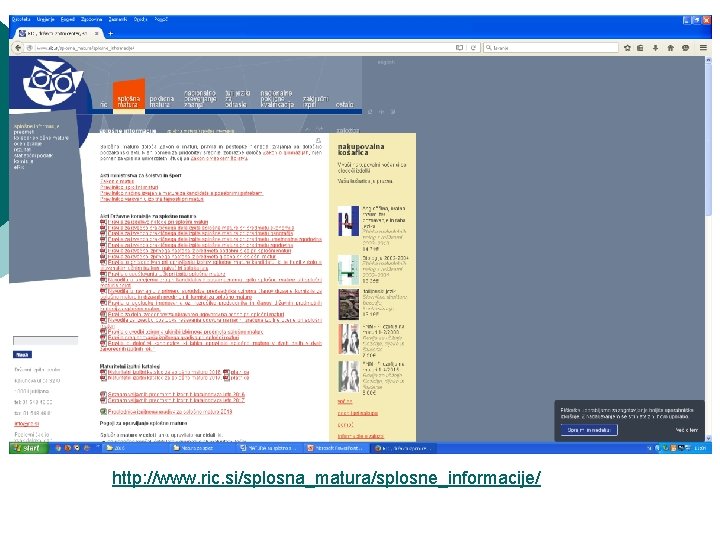Click the browser back arrow button

click(x=18, y=47)
